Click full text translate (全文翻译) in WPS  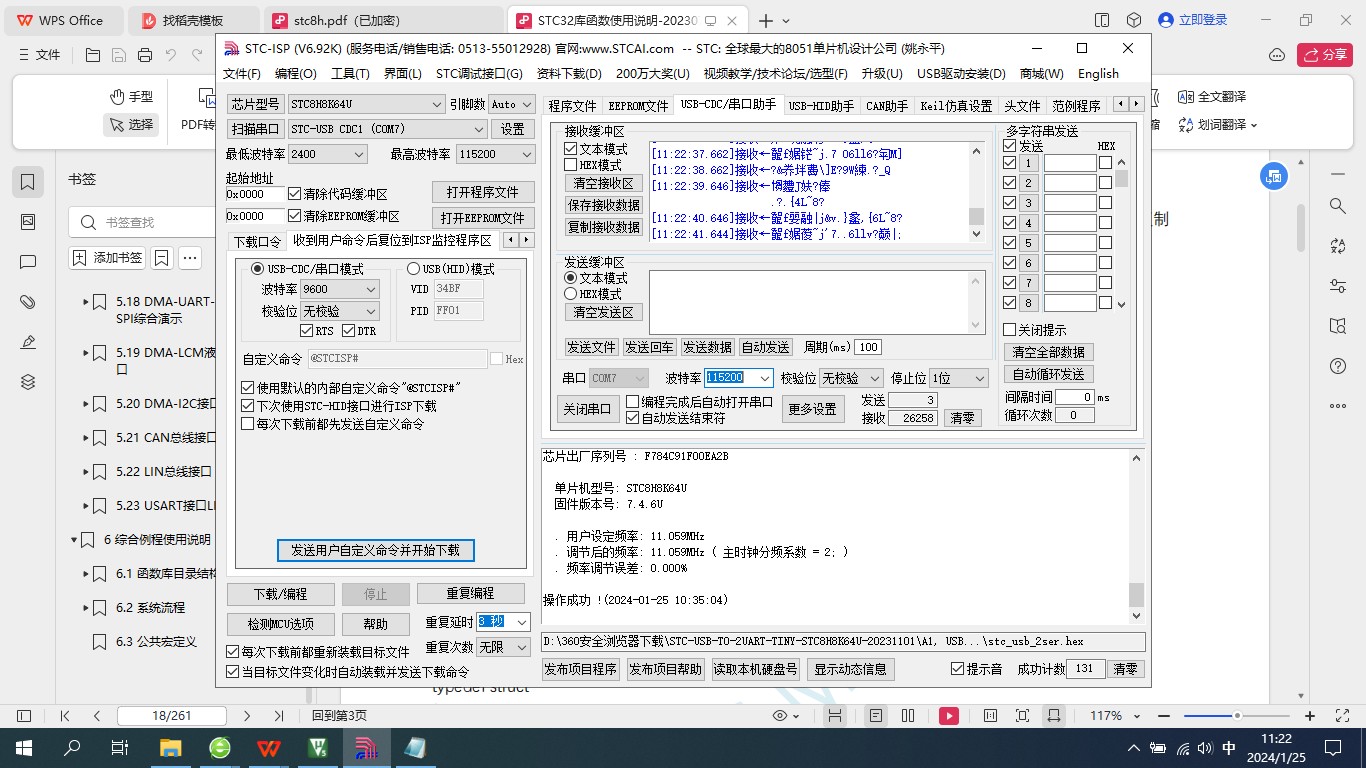coord(1212,97)
